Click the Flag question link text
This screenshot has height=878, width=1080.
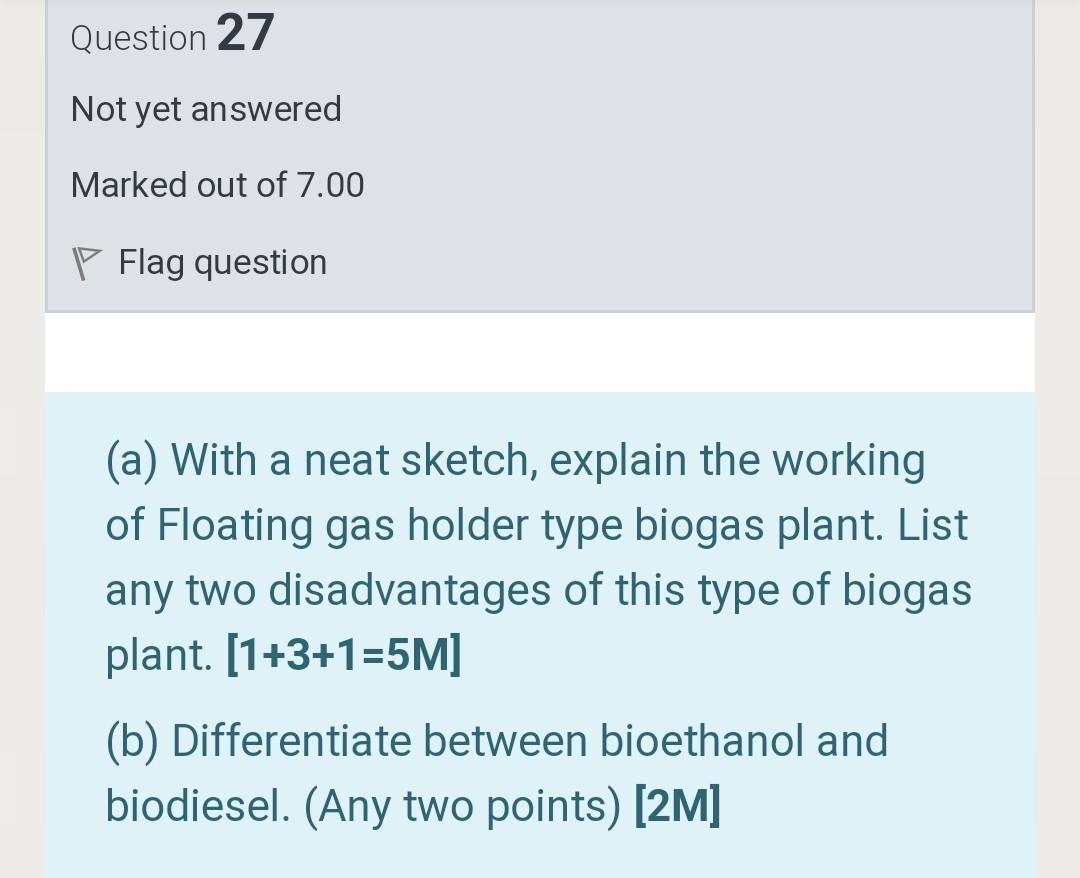222,262
